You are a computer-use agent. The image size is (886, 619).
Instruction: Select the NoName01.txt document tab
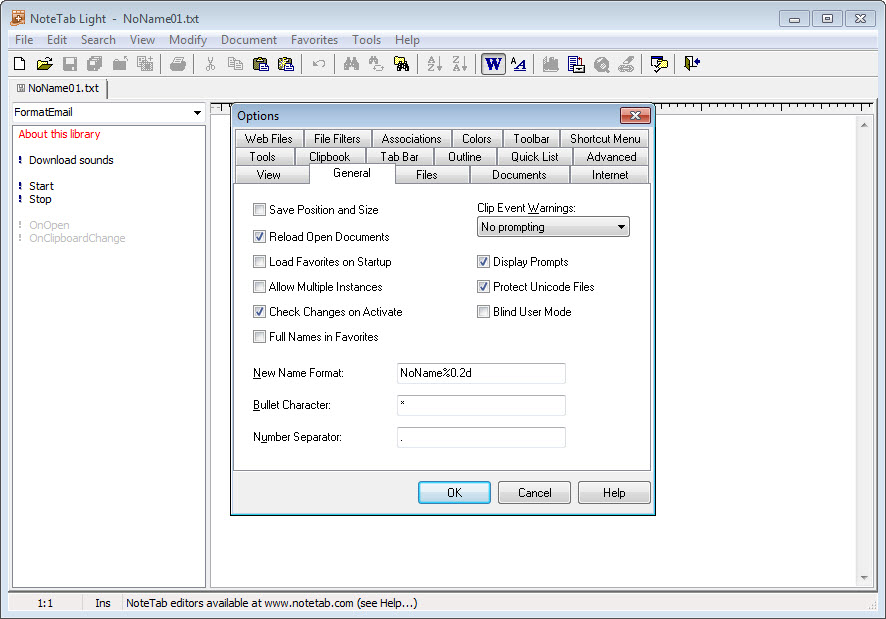coord(58,89)
